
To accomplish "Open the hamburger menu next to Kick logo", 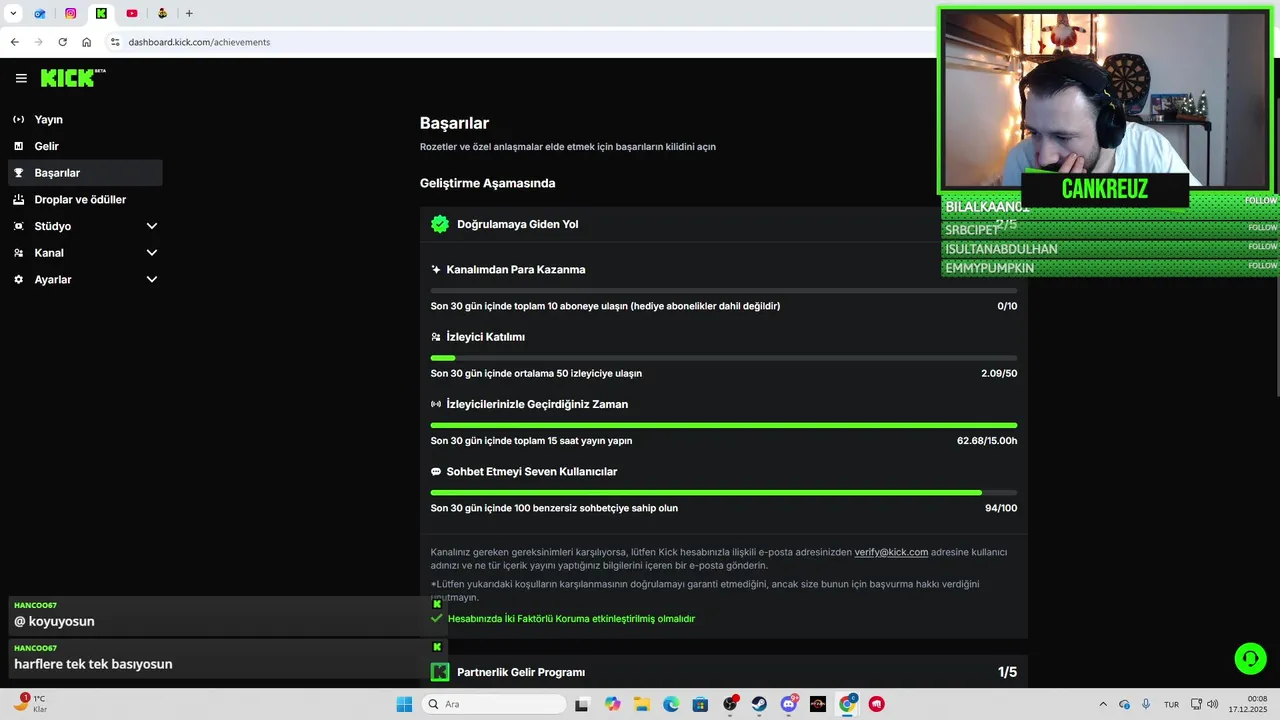I will click(x=21, y=78).
